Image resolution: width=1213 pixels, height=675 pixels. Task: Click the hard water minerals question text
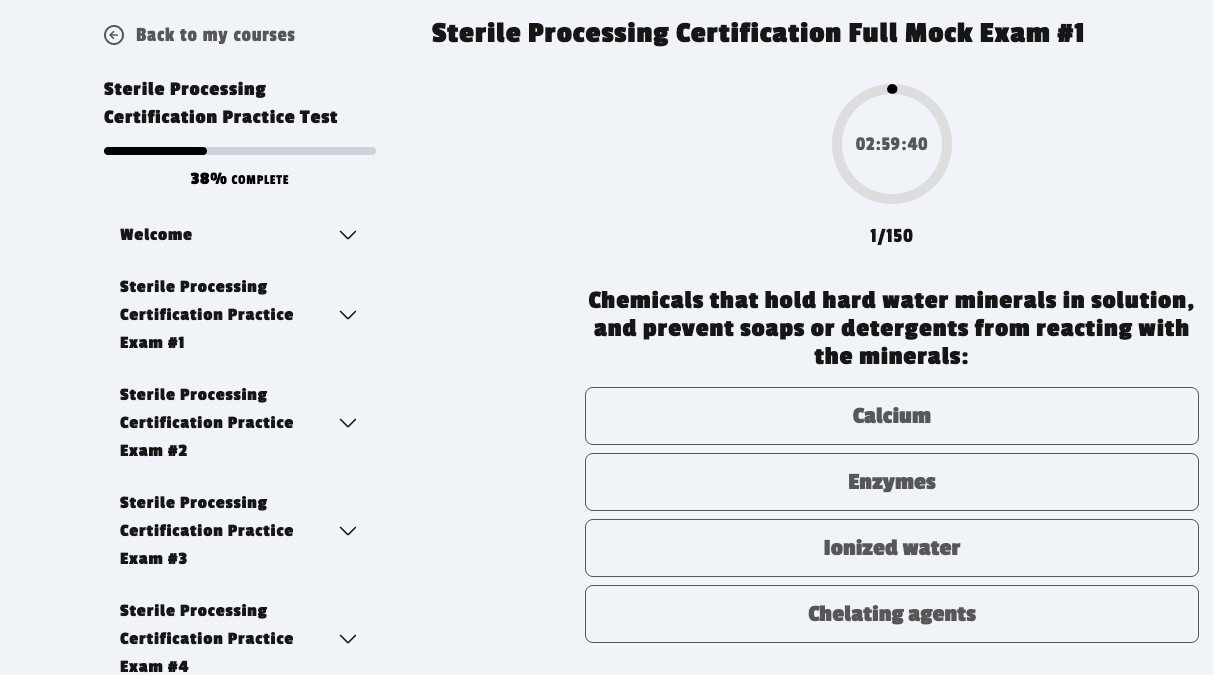[x=891, y=328]
